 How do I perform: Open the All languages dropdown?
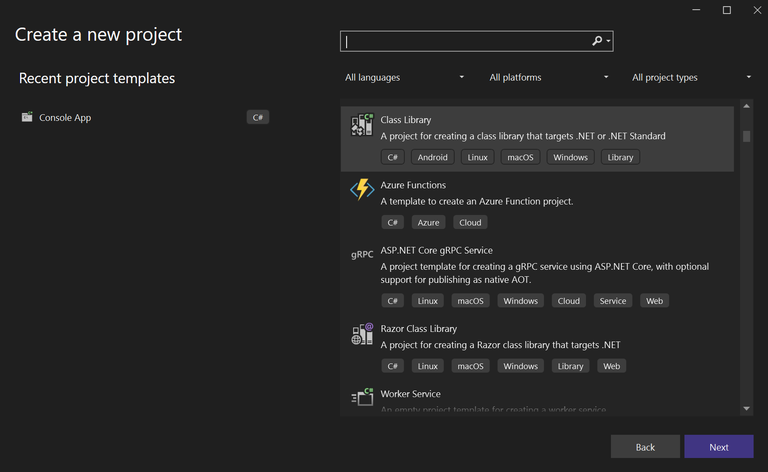click(404, 77)
